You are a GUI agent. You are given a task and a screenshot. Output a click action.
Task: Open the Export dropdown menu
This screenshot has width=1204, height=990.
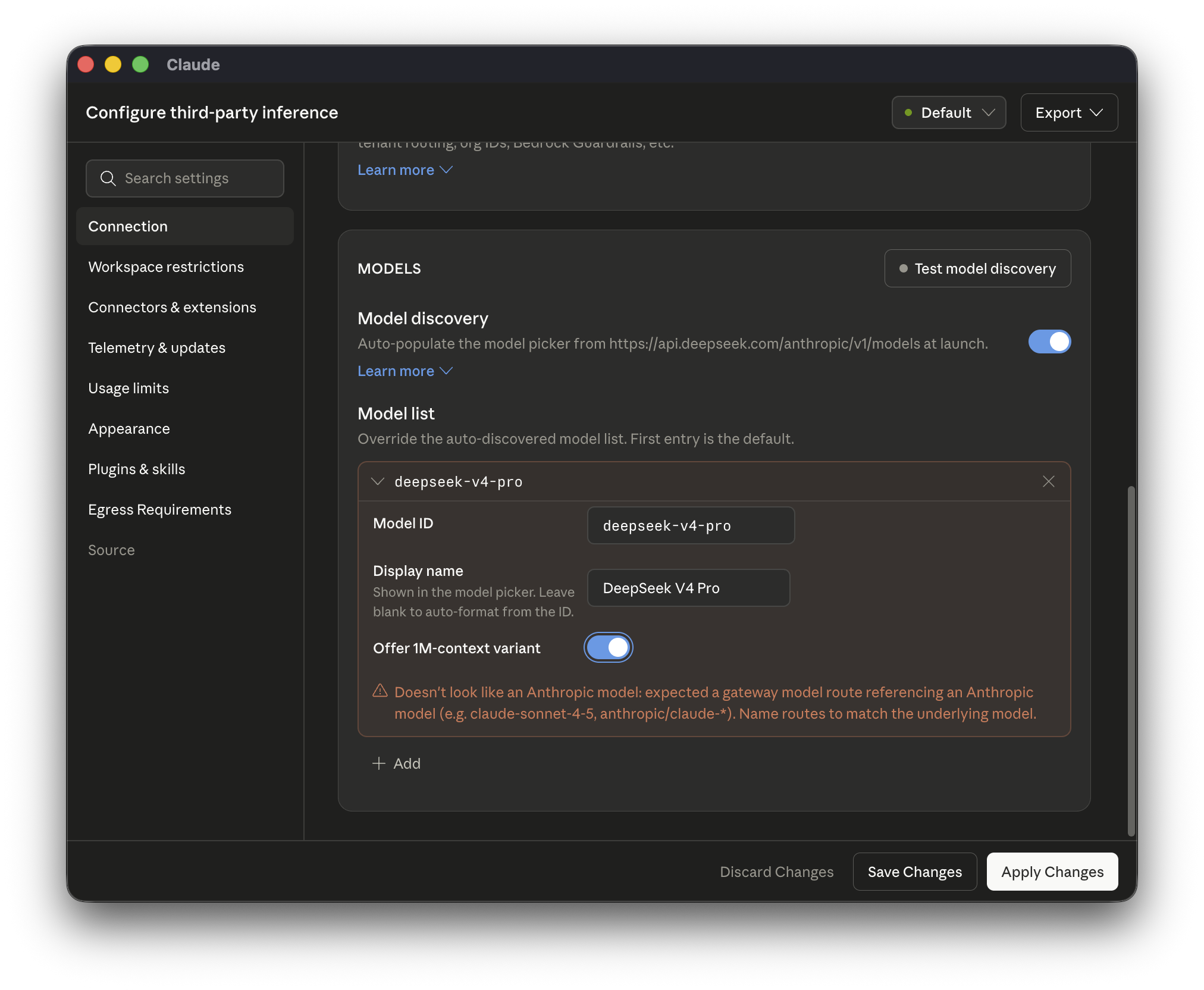coord(1069,112)
